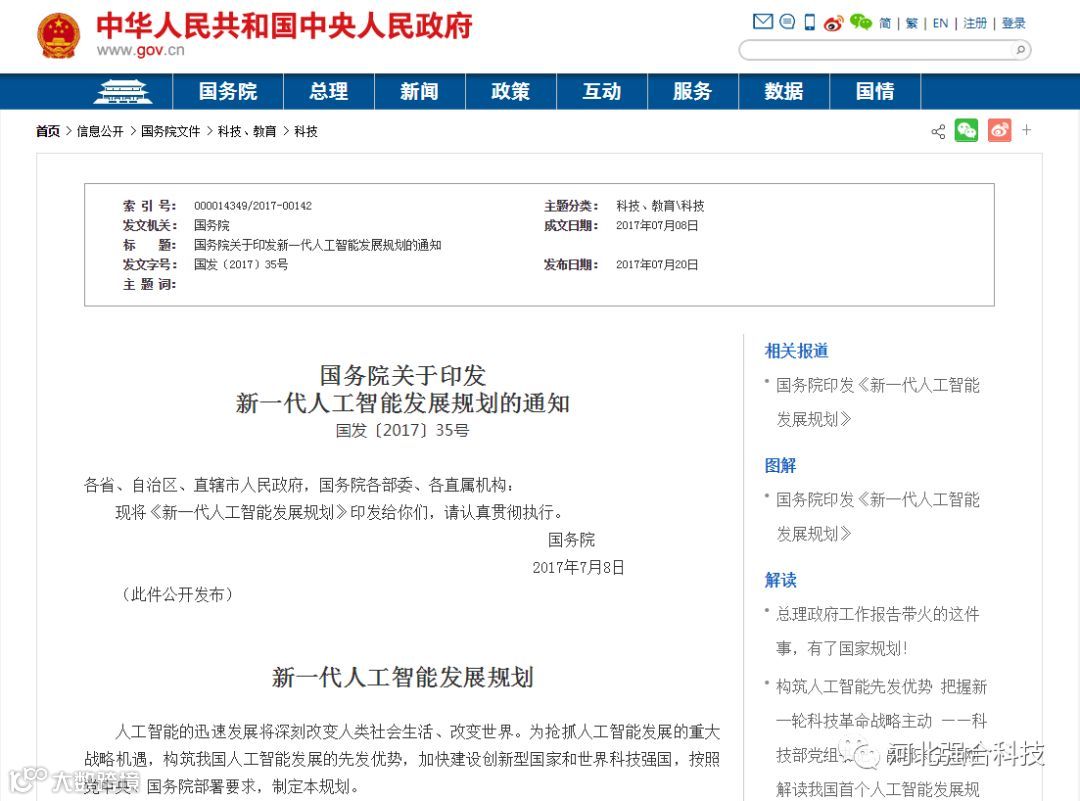Click the plus icon for more sharing
Viewport: 1080px width, 801px height.
(1026, 129)
